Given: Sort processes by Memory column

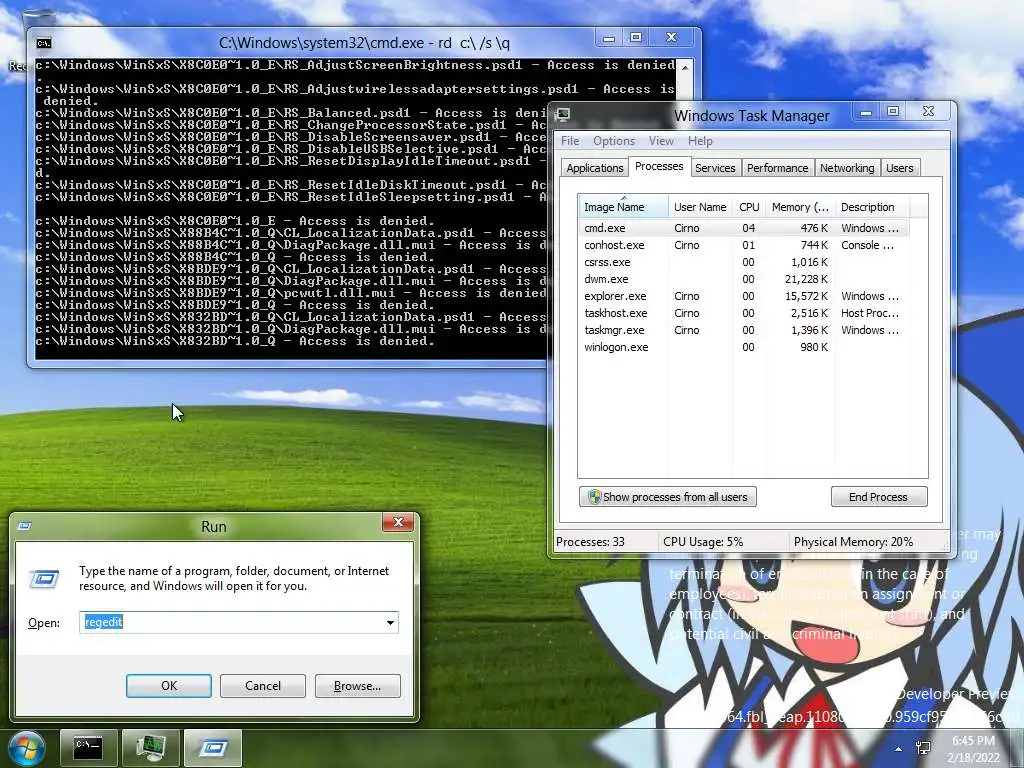Looking at the screenshot, I should coord(800,207).
